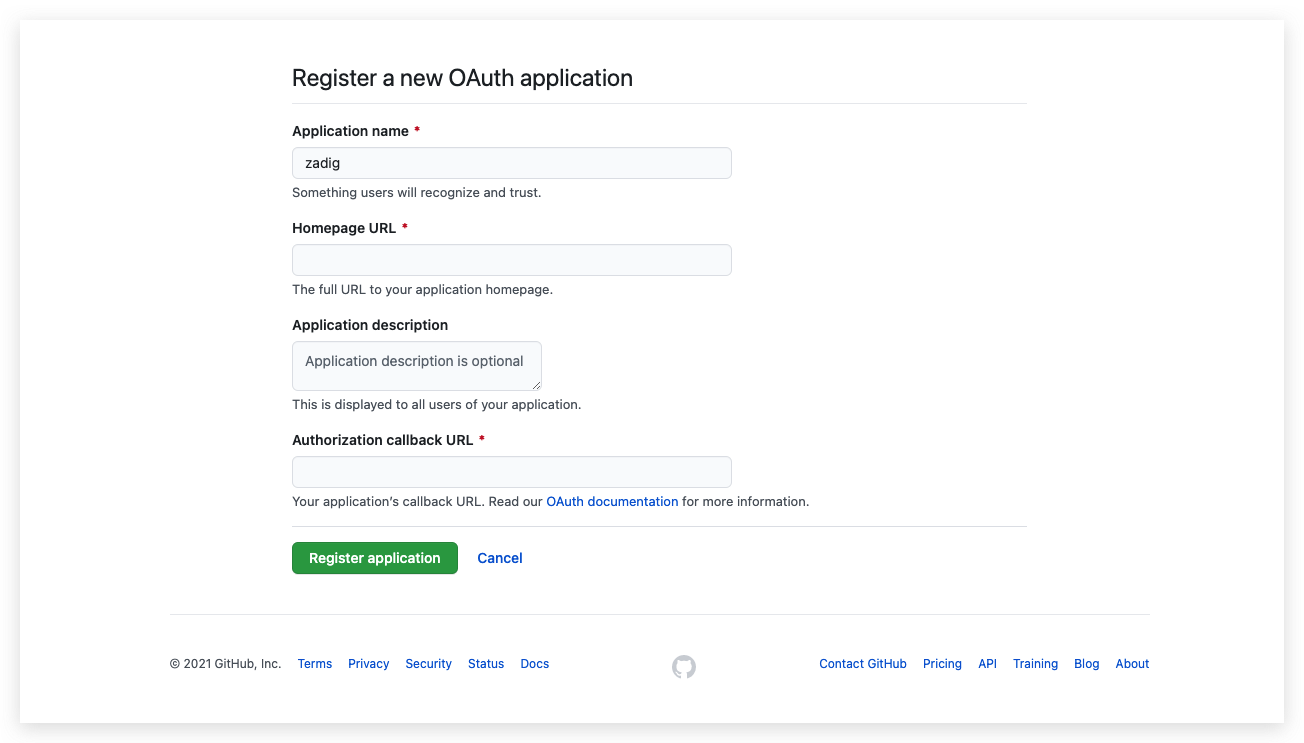
Task: Click the Training link
Action: point(1035,663)
